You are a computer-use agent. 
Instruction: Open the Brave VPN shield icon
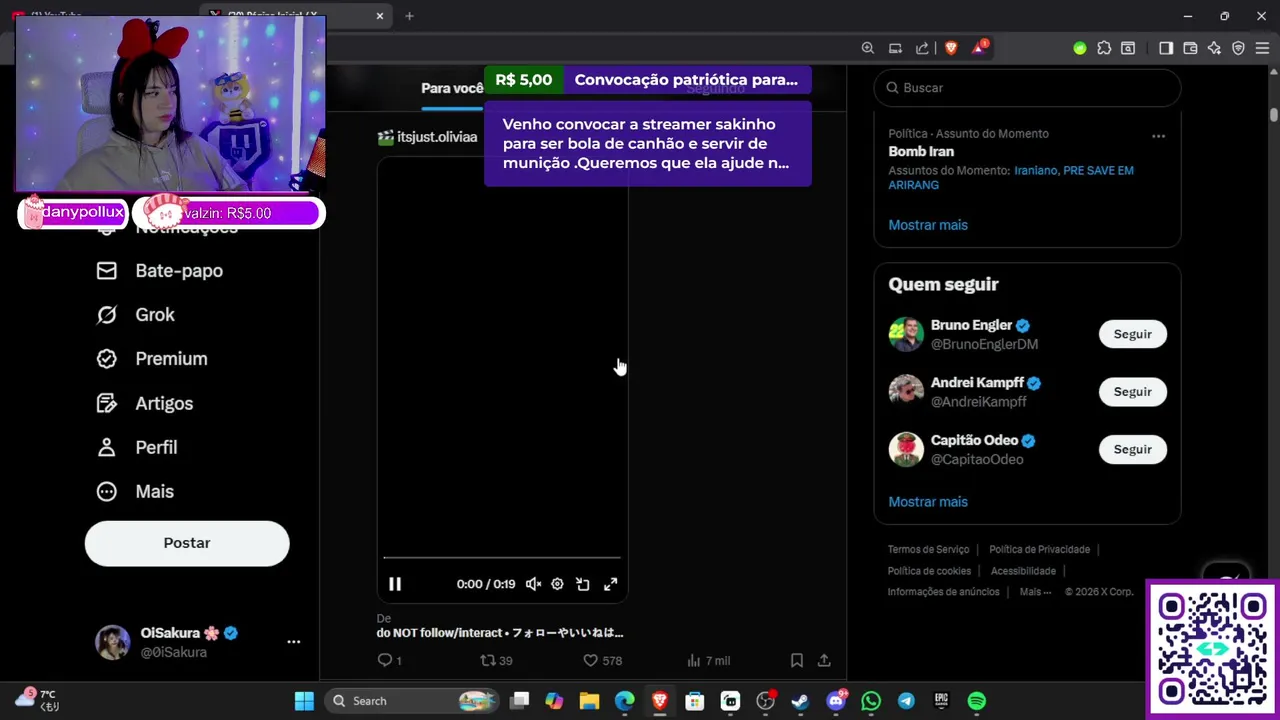(1238, 48)
